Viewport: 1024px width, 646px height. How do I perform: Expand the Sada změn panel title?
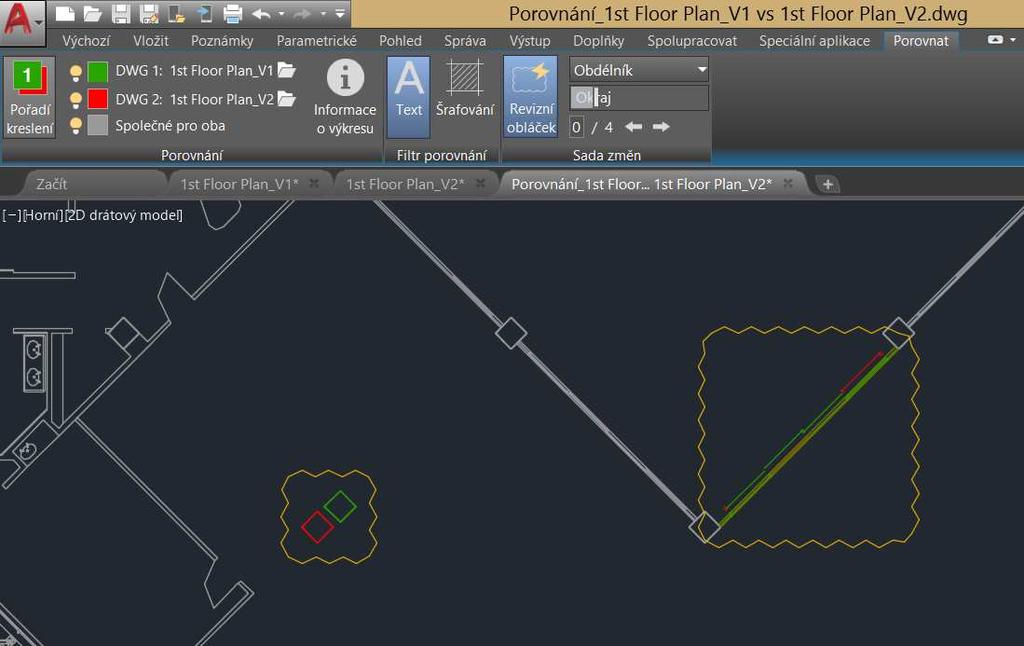click(607, 155)
